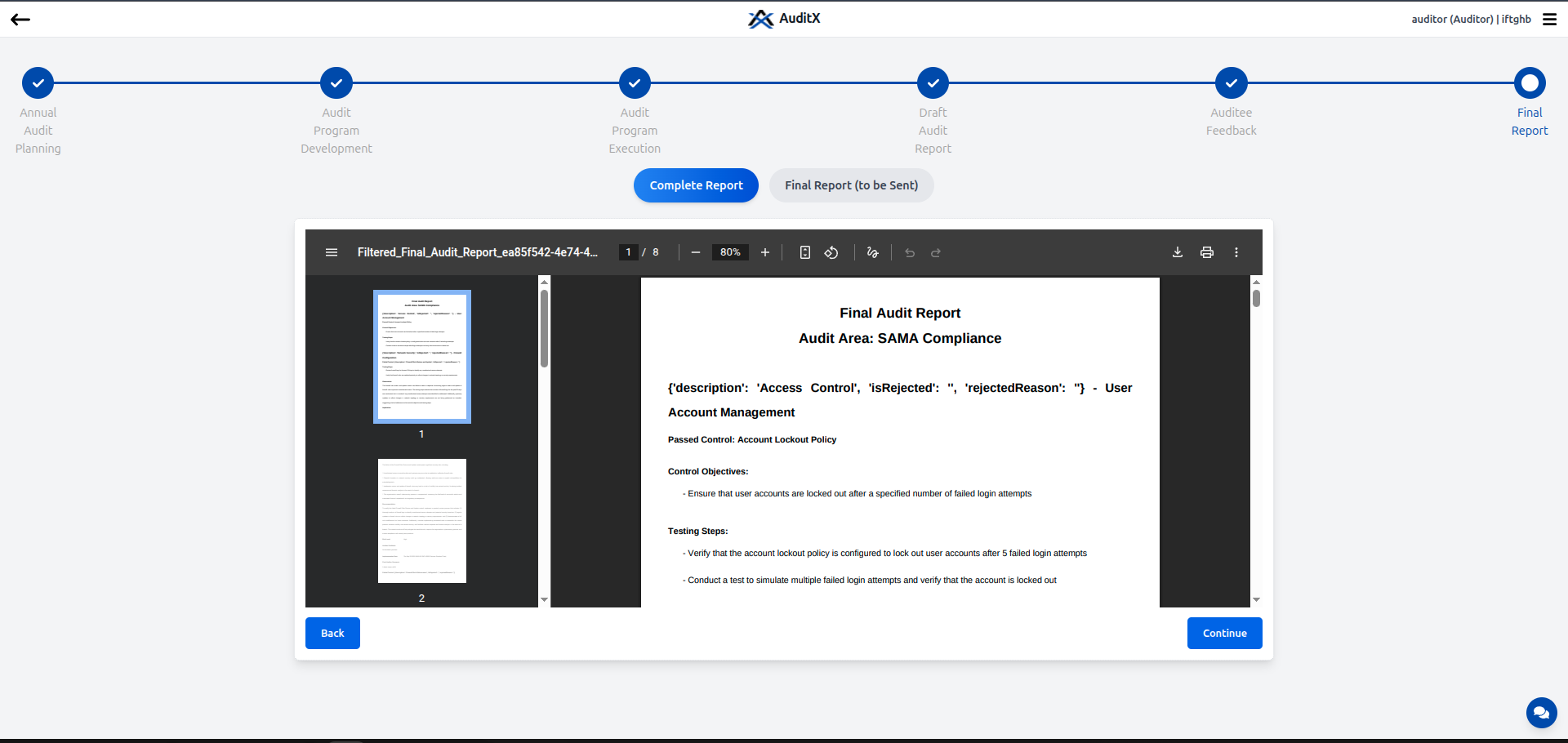
Task: Click the back arrow icon in header
Action: (20, 20)
